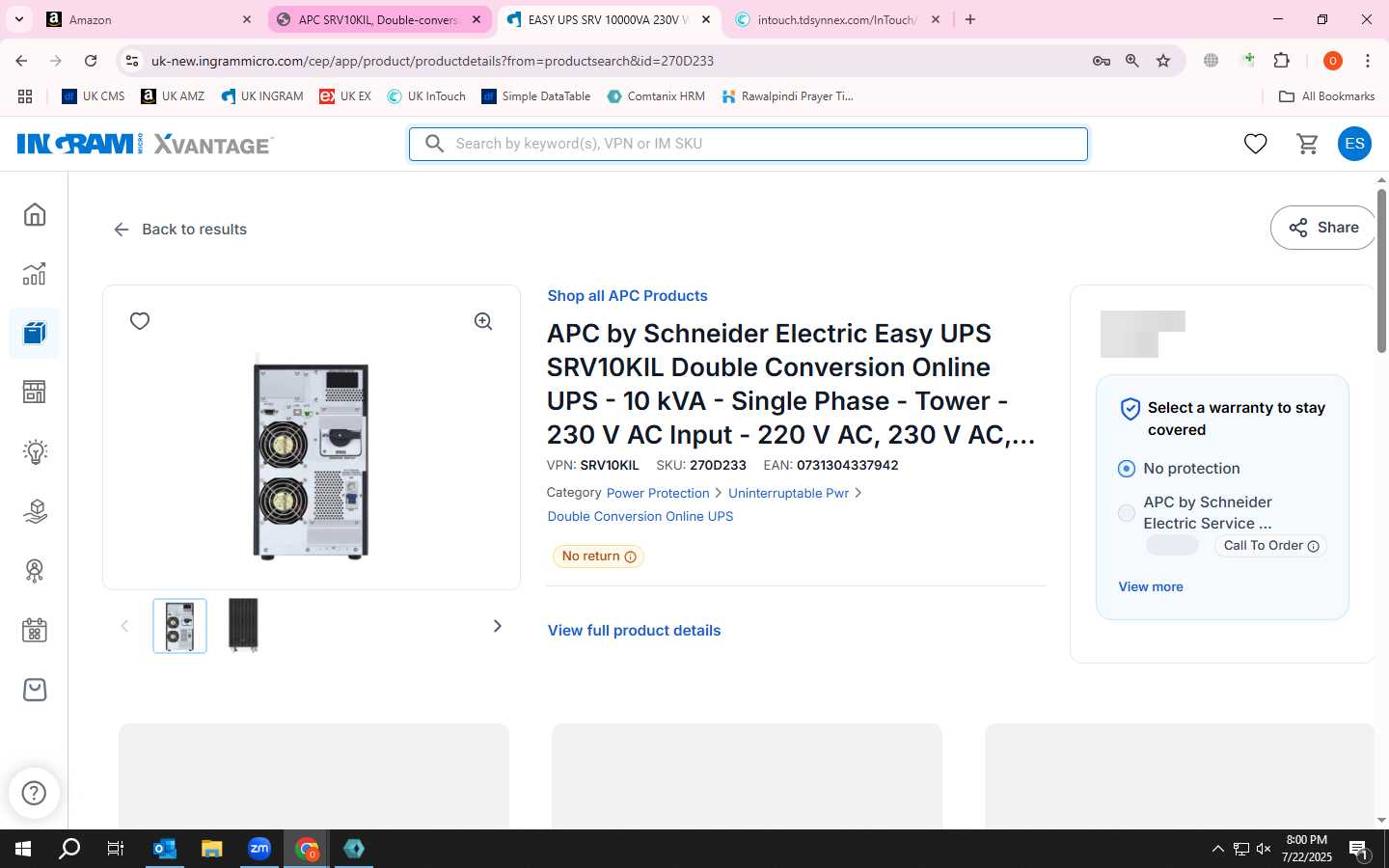Open the home icon in left sidebar
This screenshot has height=868, width=1389.
click(35, 214)
